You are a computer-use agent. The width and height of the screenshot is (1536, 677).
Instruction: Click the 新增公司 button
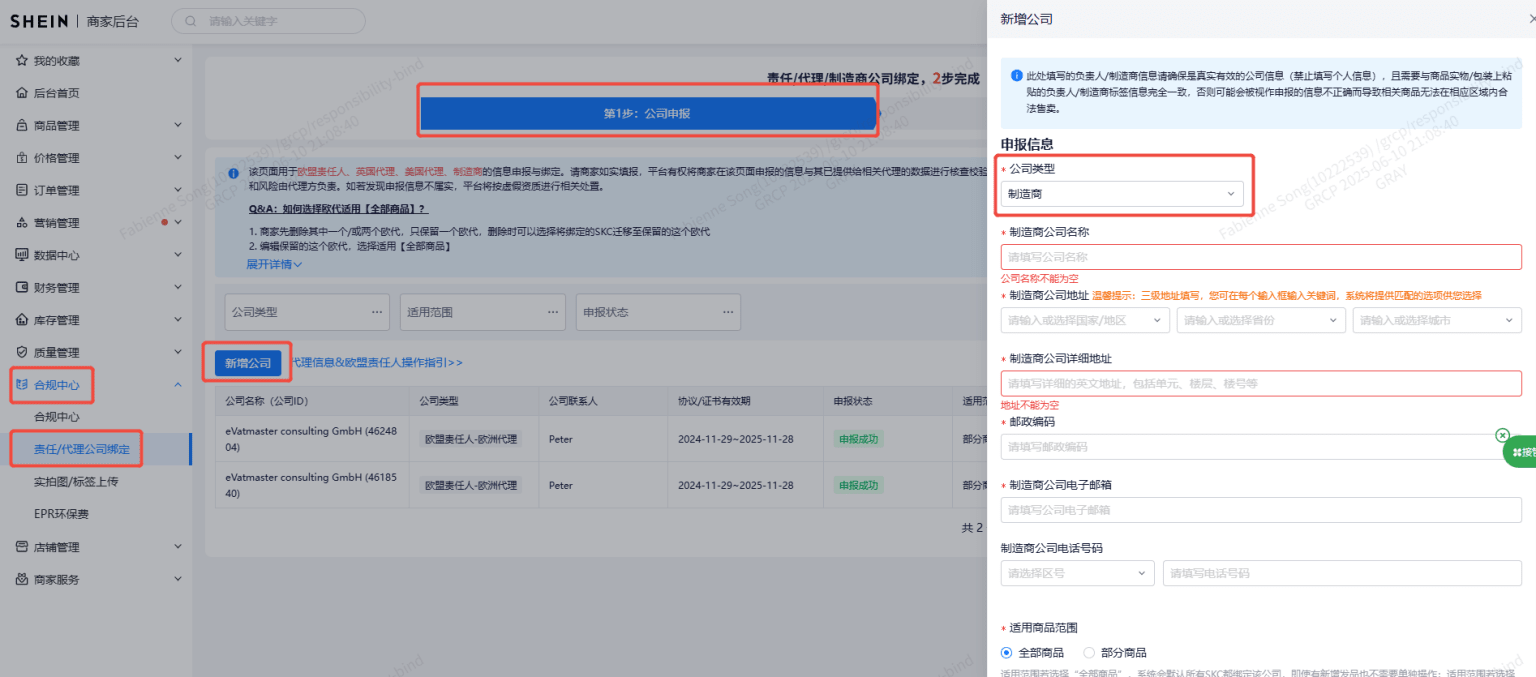click(246, 362)
